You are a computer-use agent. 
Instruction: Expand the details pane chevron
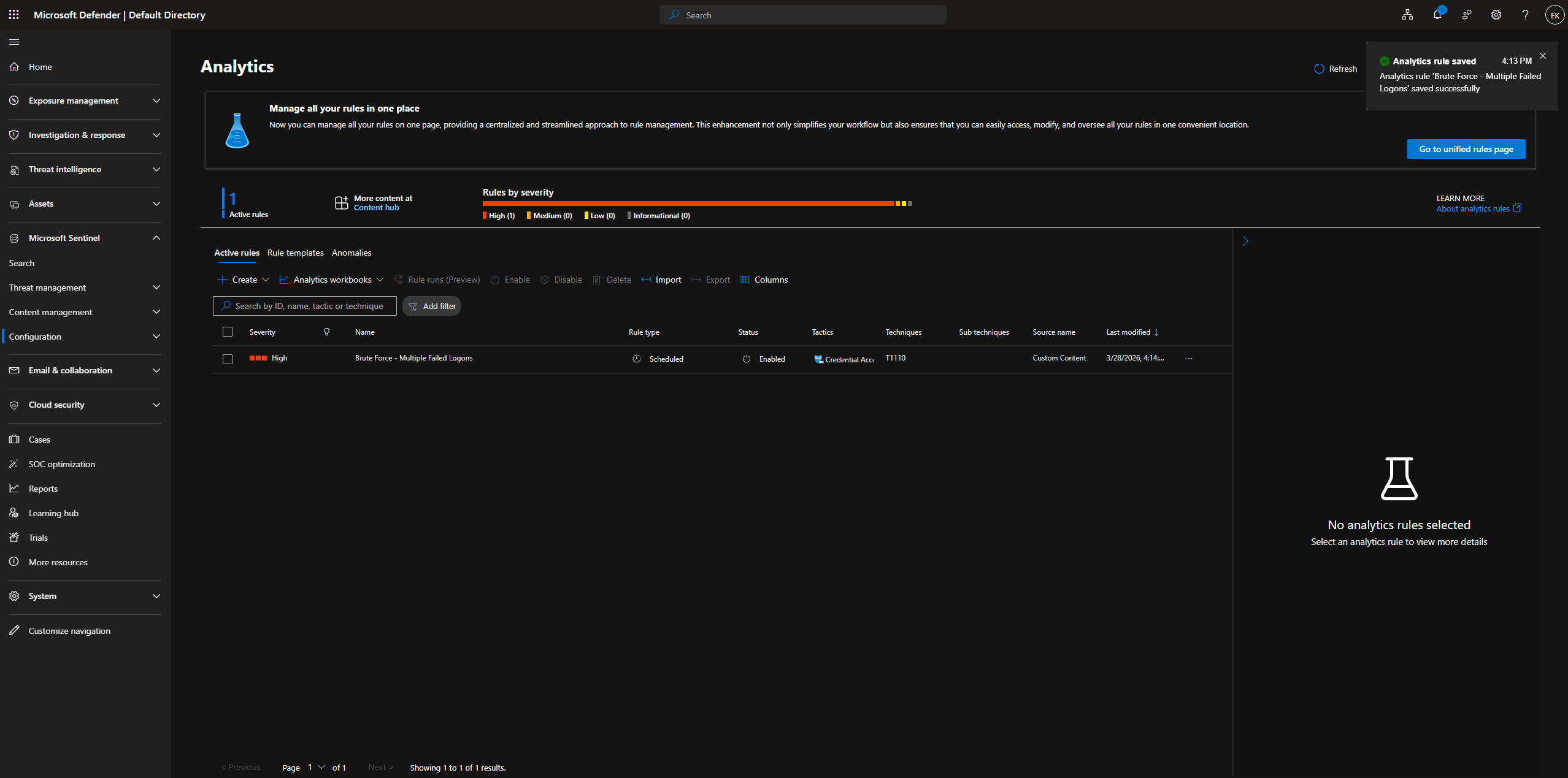1245,241
